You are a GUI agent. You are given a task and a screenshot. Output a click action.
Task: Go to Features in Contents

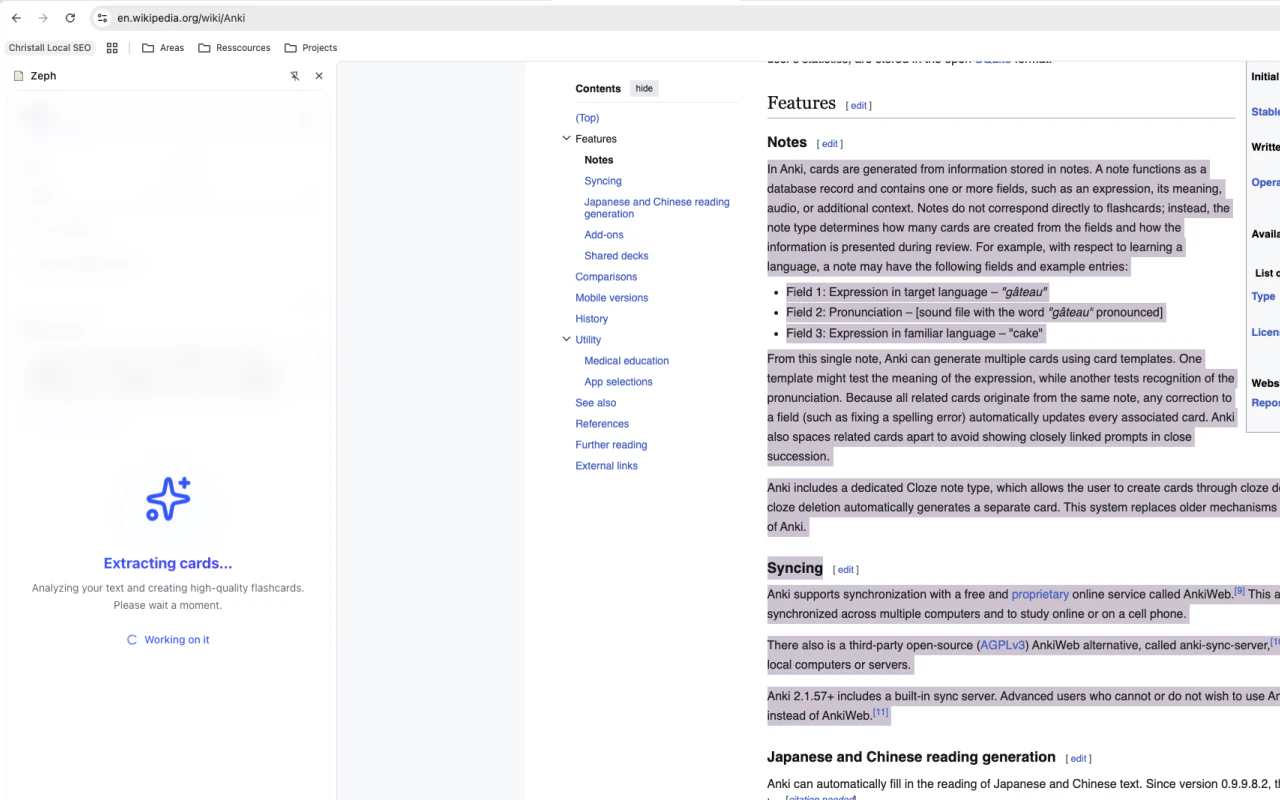click(x=596, y=139)
